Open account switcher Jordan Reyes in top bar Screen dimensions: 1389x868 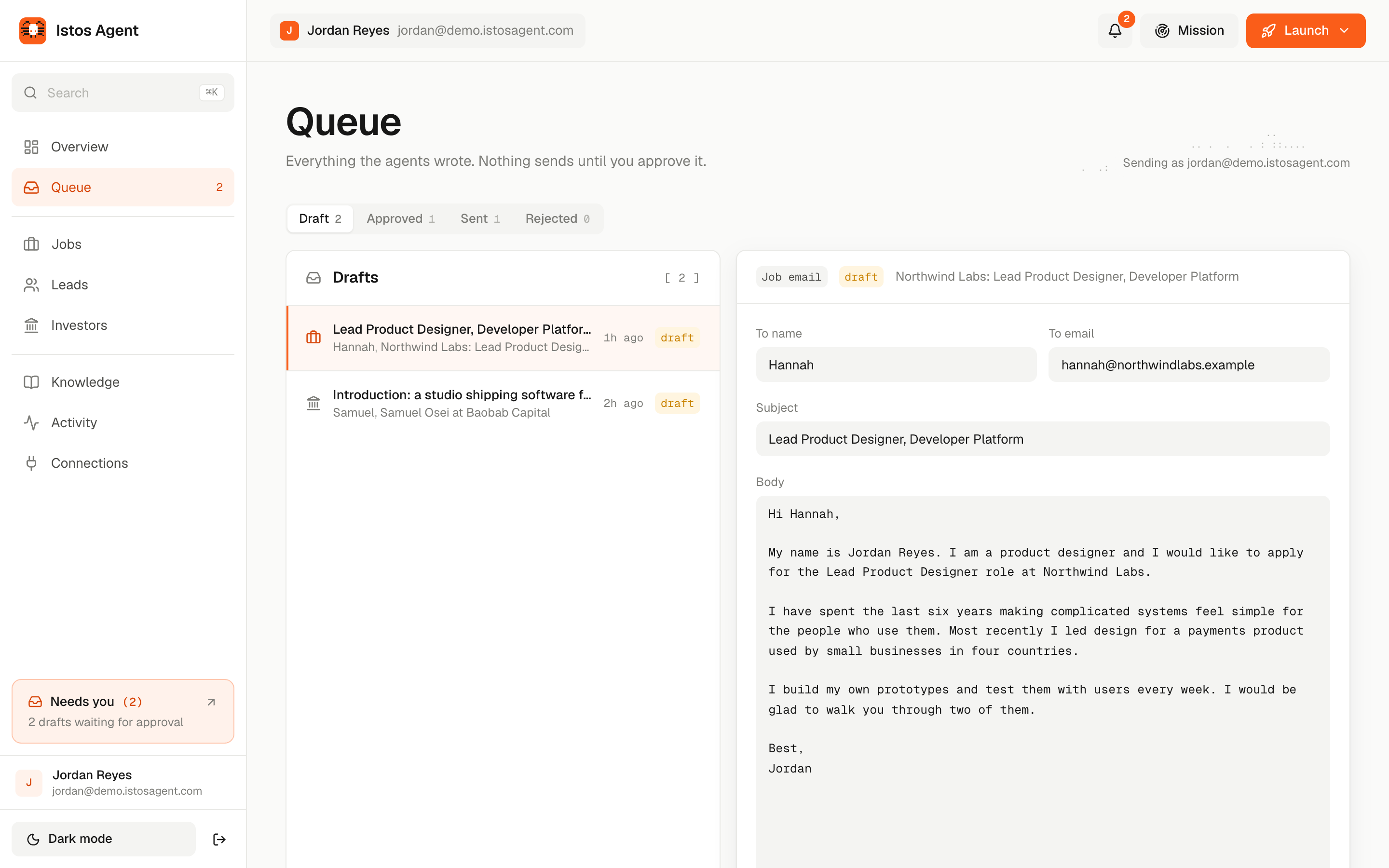coord(428,30)
